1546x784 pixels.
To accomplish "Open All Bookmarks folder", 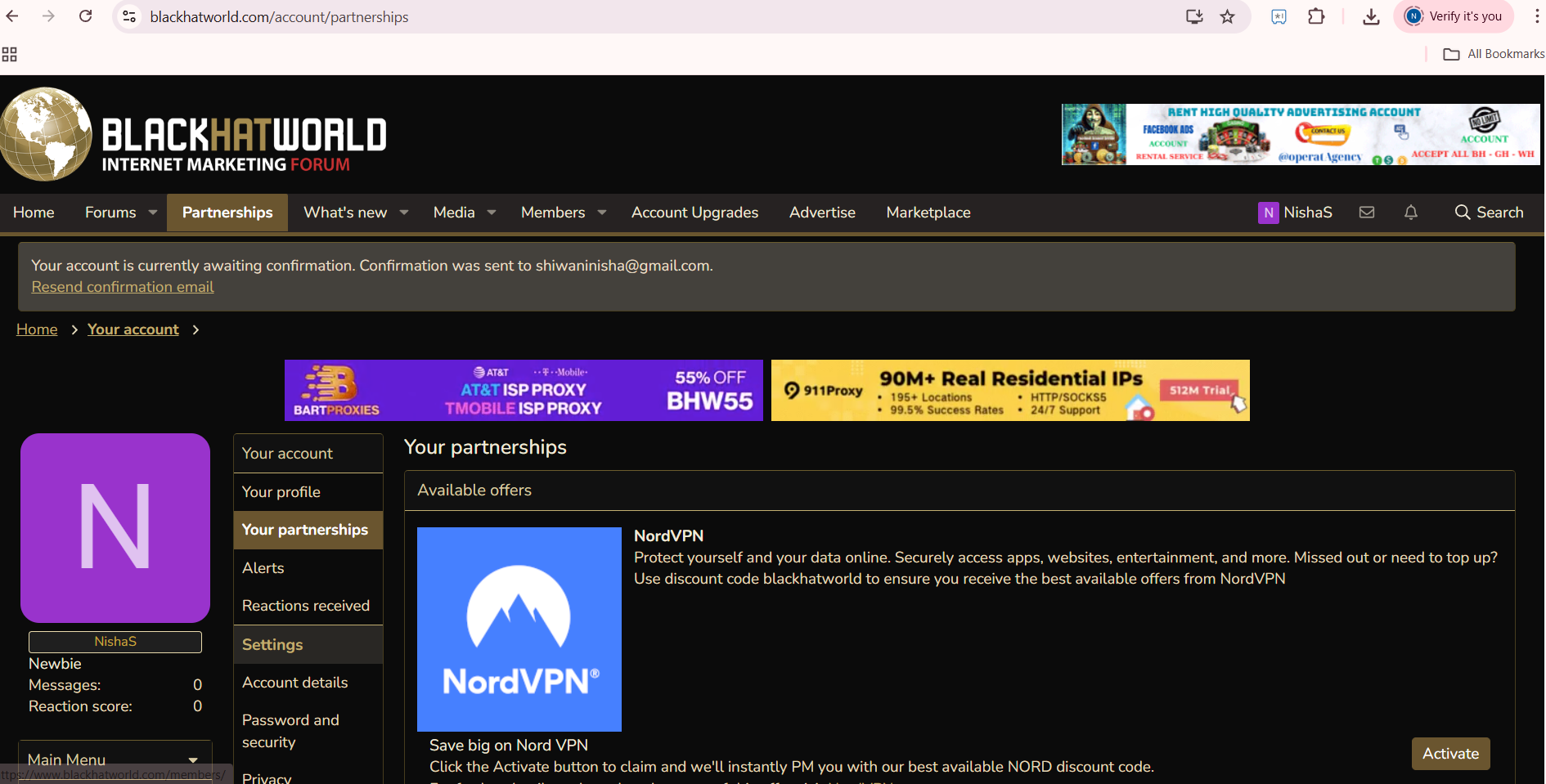I will 1494,54.
